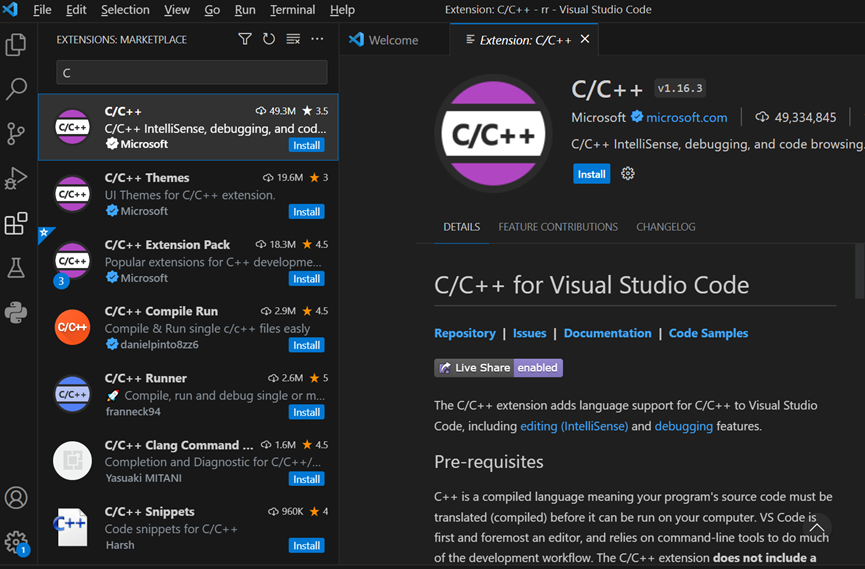The image size is (865, 569).
Task: Open the Changelog tab
Action: point(666,227)
